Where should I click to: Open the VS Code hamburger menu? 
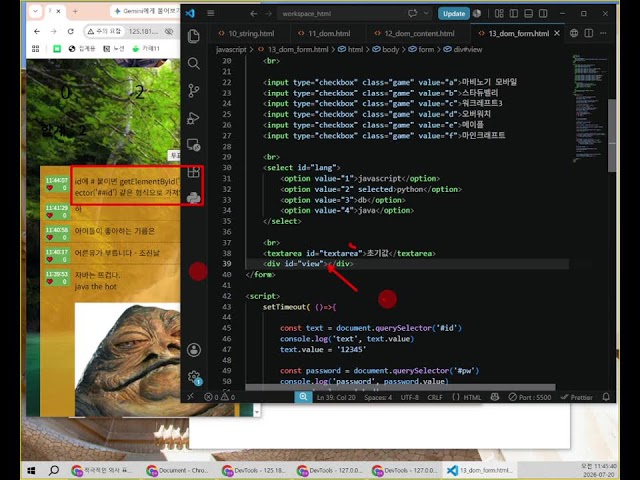(211, 13)
